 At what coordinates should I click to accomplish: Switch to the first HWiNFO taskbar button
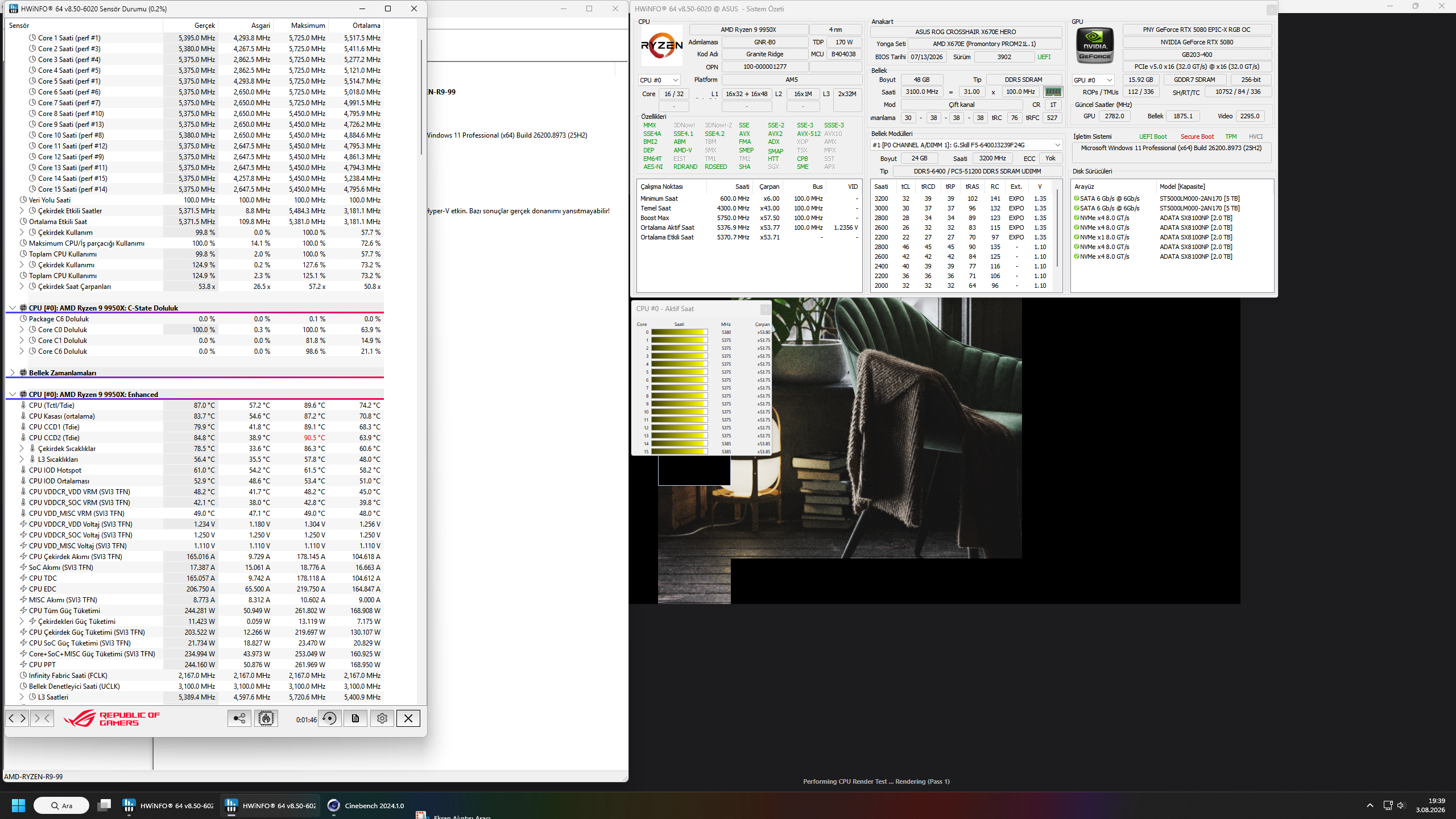coord(168,805)
